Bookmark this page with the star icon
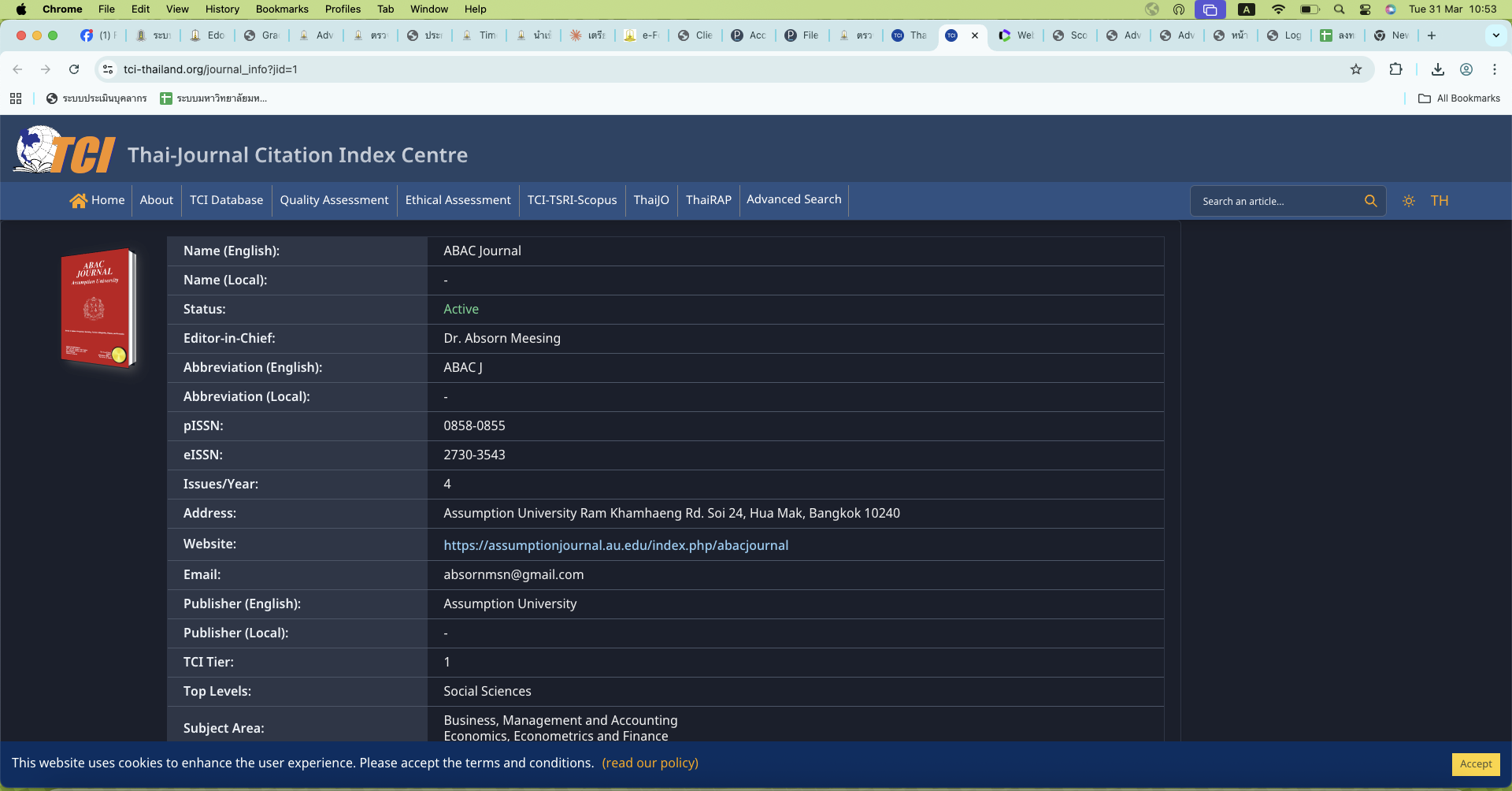 tap(1356, 69)
